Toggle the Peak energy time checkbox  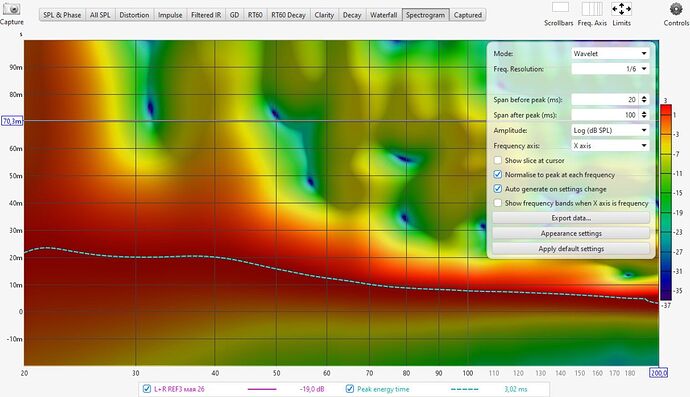point(350,389)
